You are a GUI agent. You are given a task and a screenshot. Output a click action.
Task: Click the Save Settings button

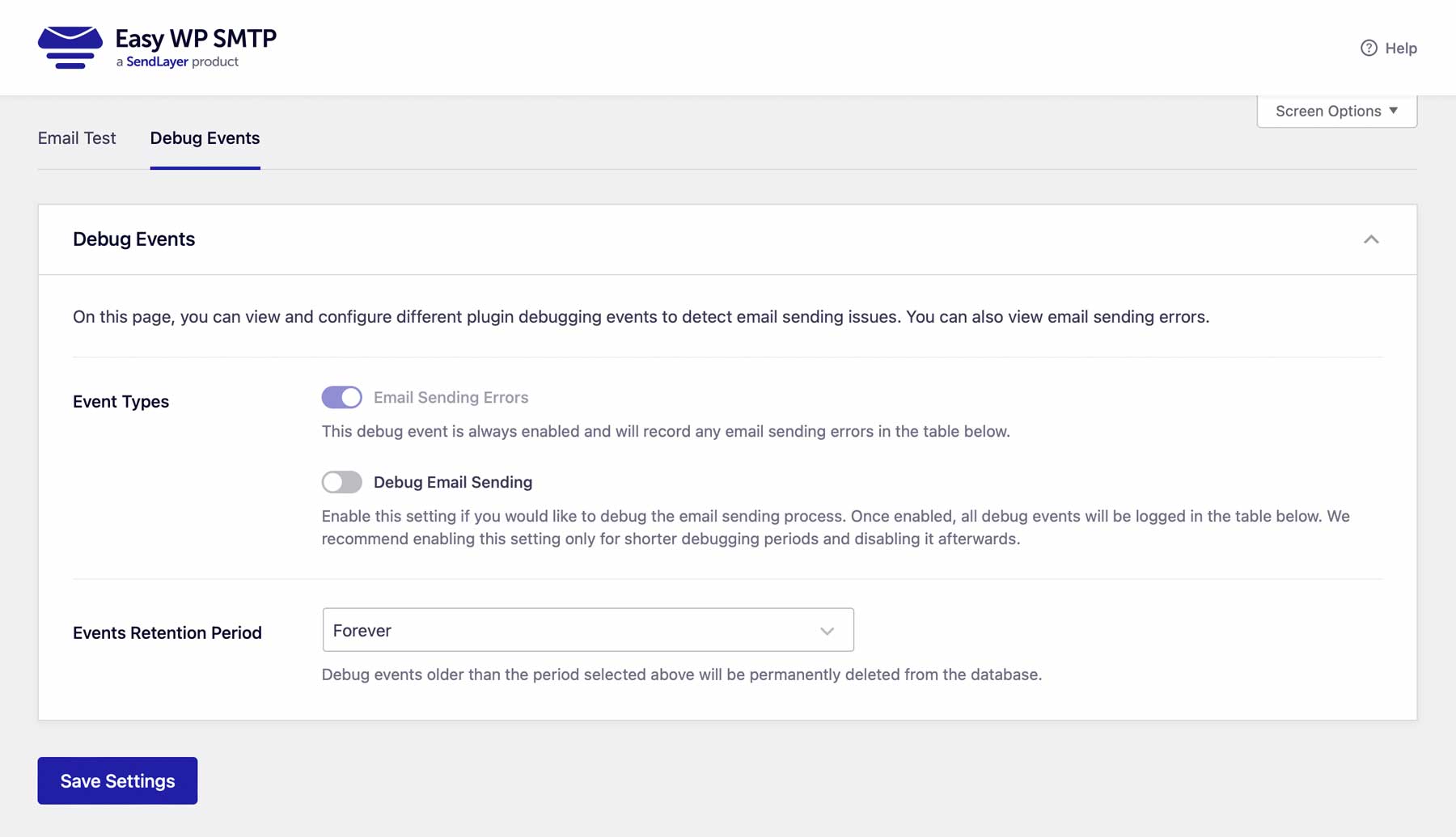[x=116, y=780]
